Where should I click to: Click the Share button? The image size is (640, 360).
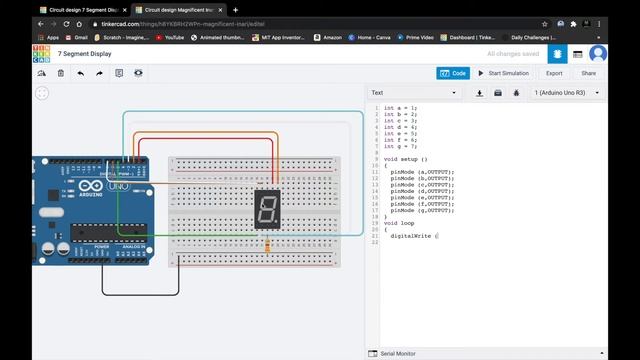588,73
